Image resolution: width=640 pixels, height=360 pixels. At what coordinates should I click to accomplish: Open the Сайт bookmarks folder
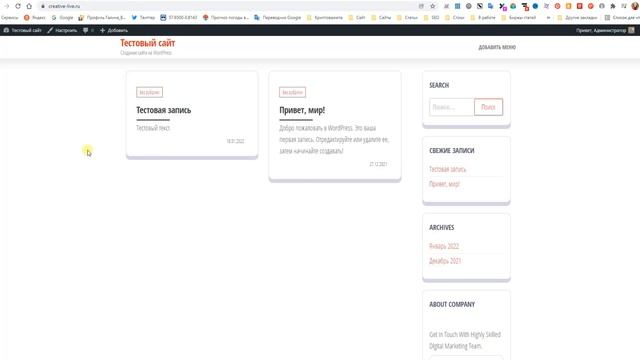[x=356, y=18]
